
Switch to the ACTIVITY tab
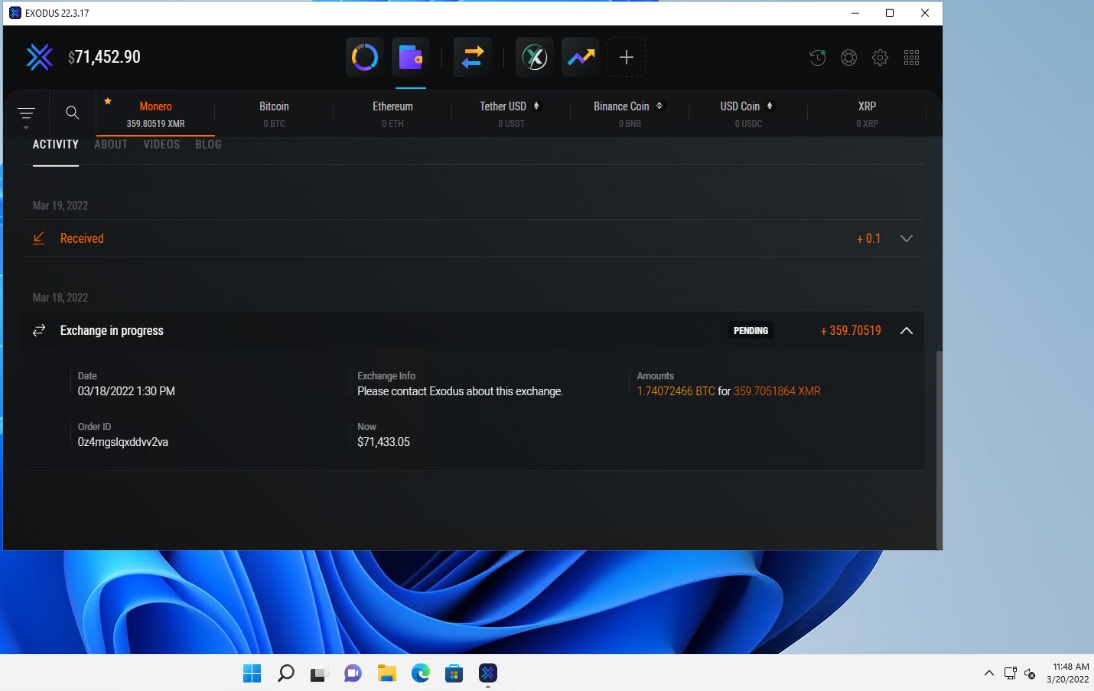[x=55, y=144]
